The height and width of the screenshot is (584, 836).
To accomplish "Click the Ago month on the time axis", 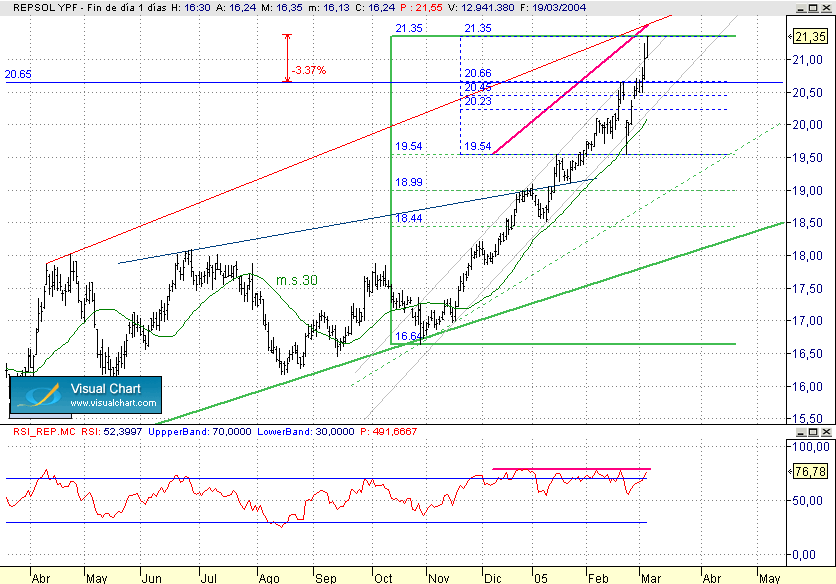I will [269, 578].
